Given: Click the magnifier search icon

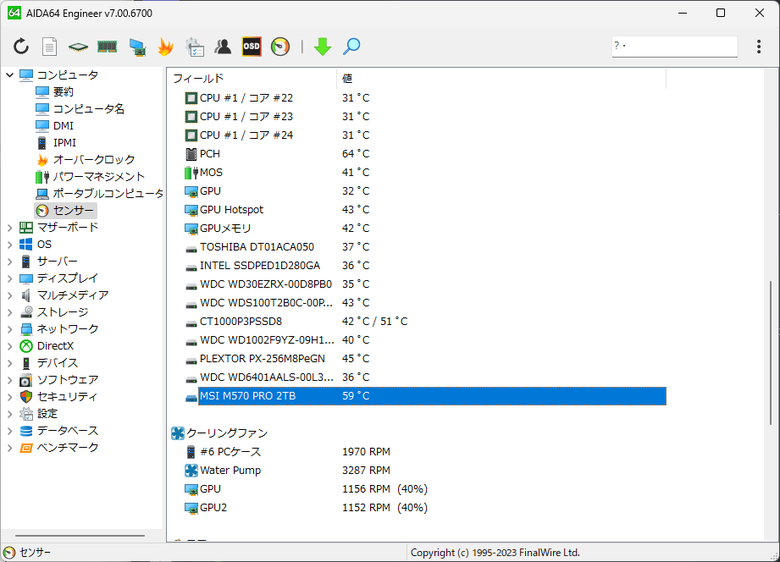Looking at the screenshot, I should tap(352, 47).
